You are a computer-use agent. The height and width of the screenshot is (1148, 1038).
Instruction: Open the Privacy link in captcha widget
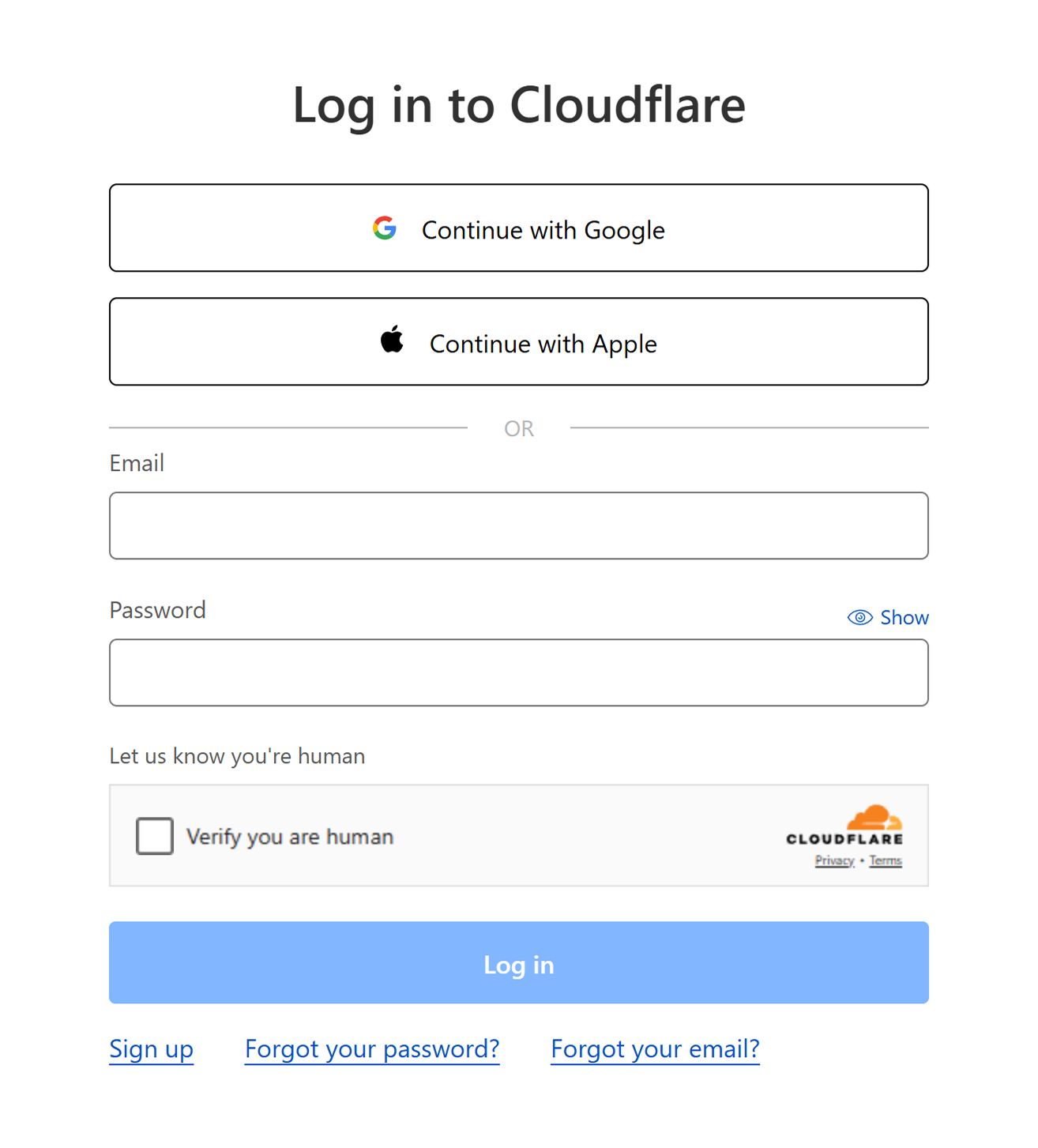pos(834,861)
